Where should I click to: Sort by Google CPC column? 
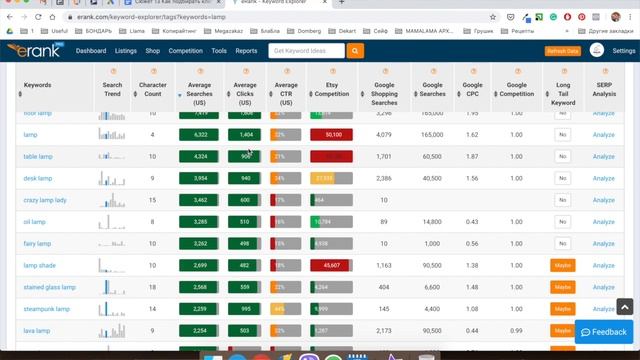point(459,94)
